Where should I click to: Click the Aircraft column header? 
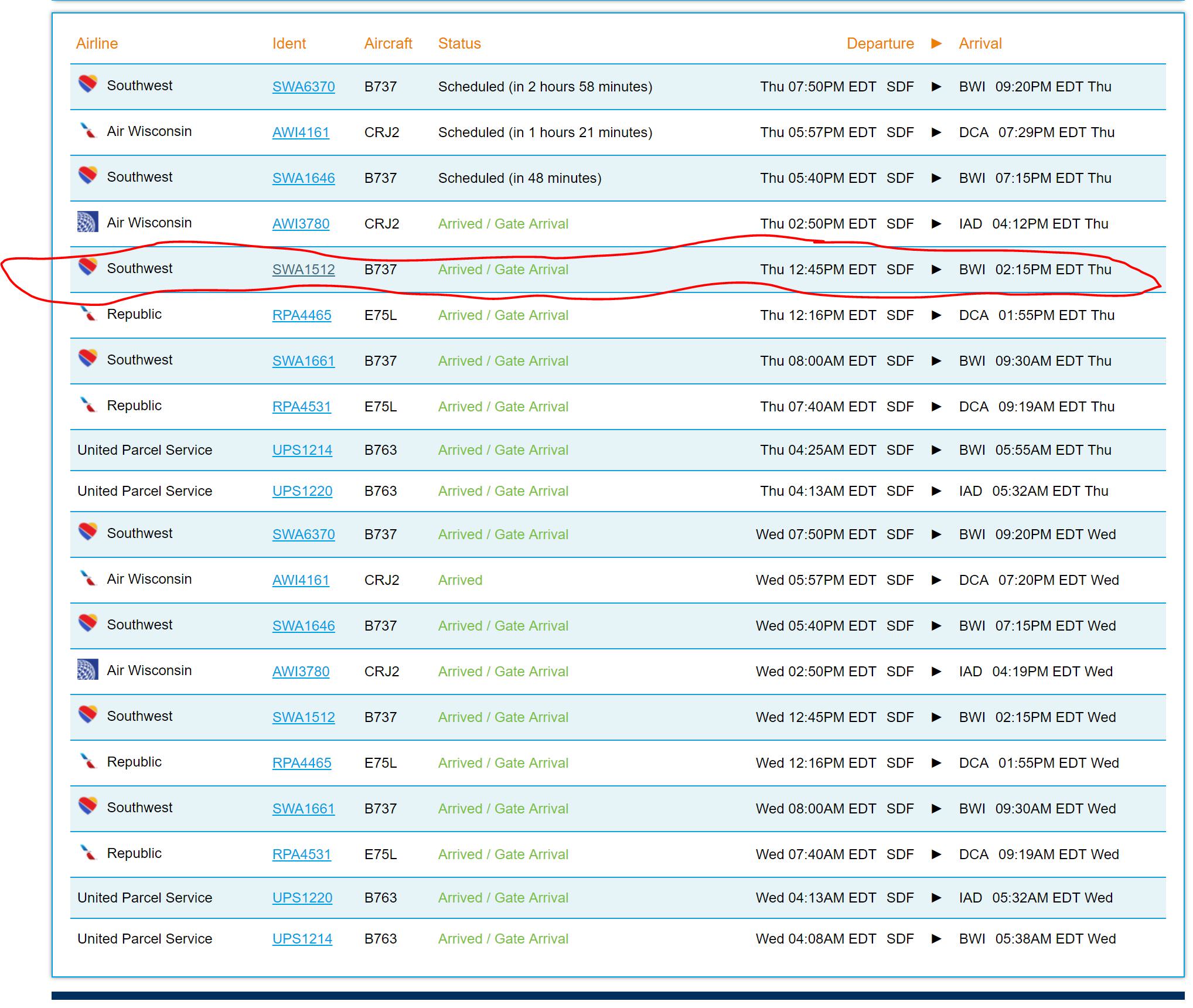point(388,43)
